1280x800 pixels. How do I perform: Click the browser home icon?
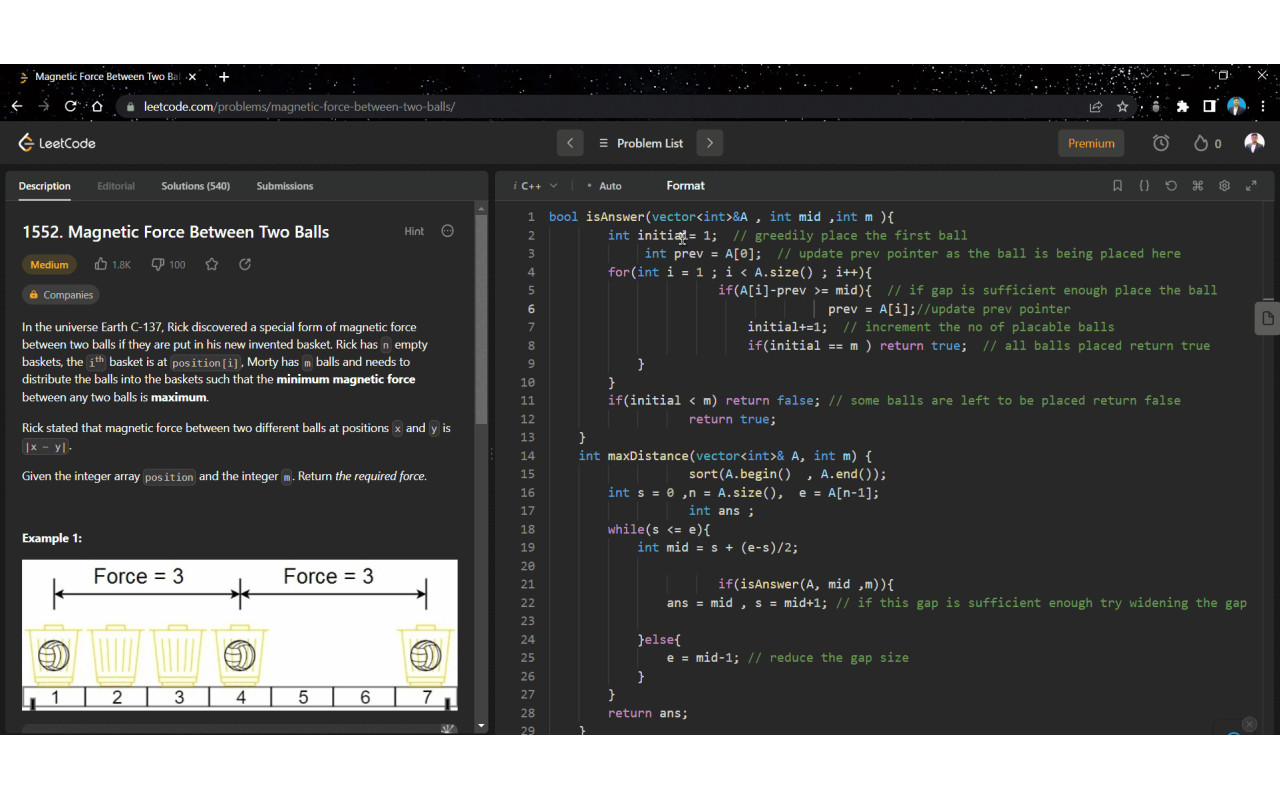point(98,106)
